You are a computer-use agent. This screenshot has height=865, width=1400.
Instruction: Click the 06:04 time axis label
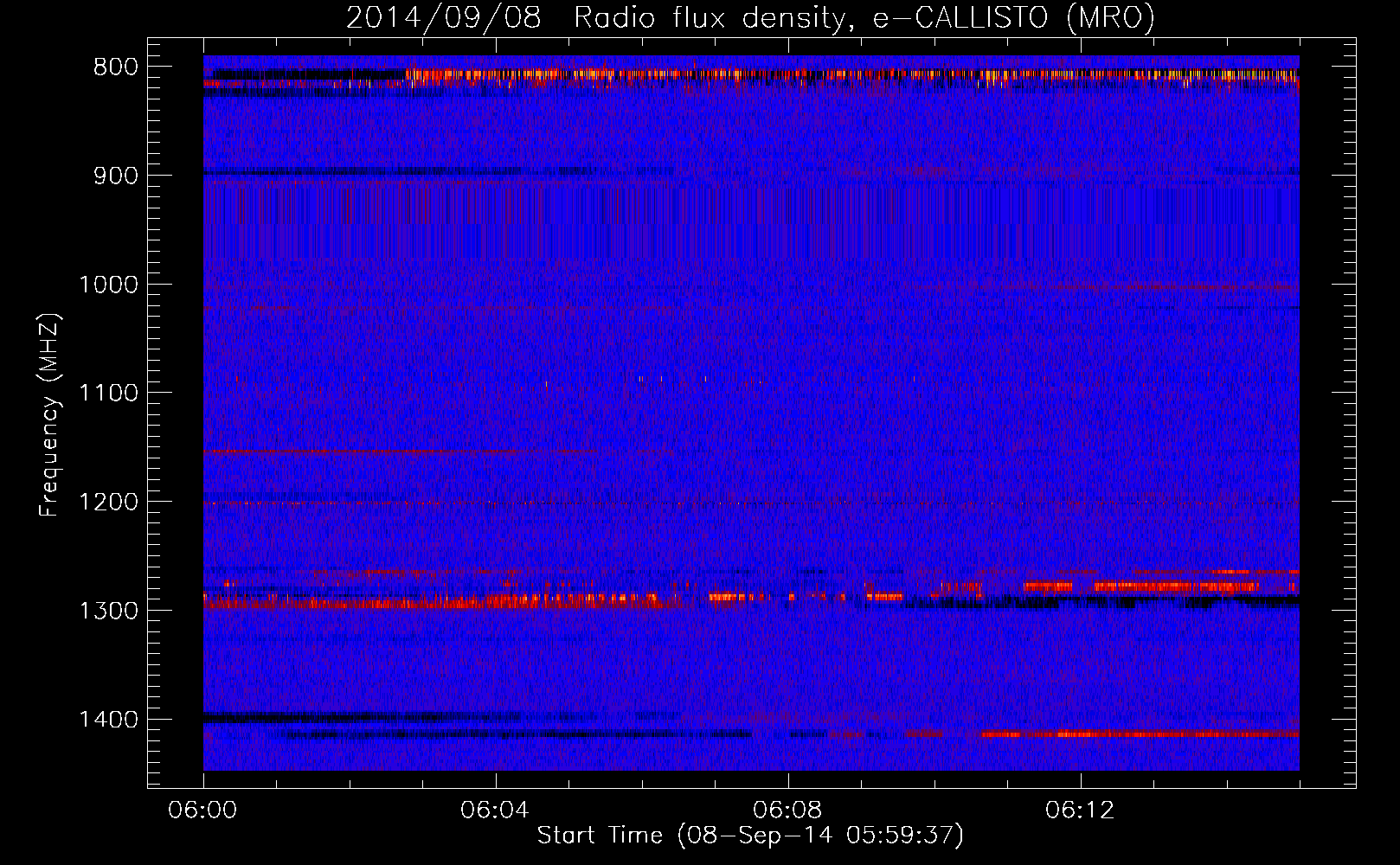pos(495,811)
